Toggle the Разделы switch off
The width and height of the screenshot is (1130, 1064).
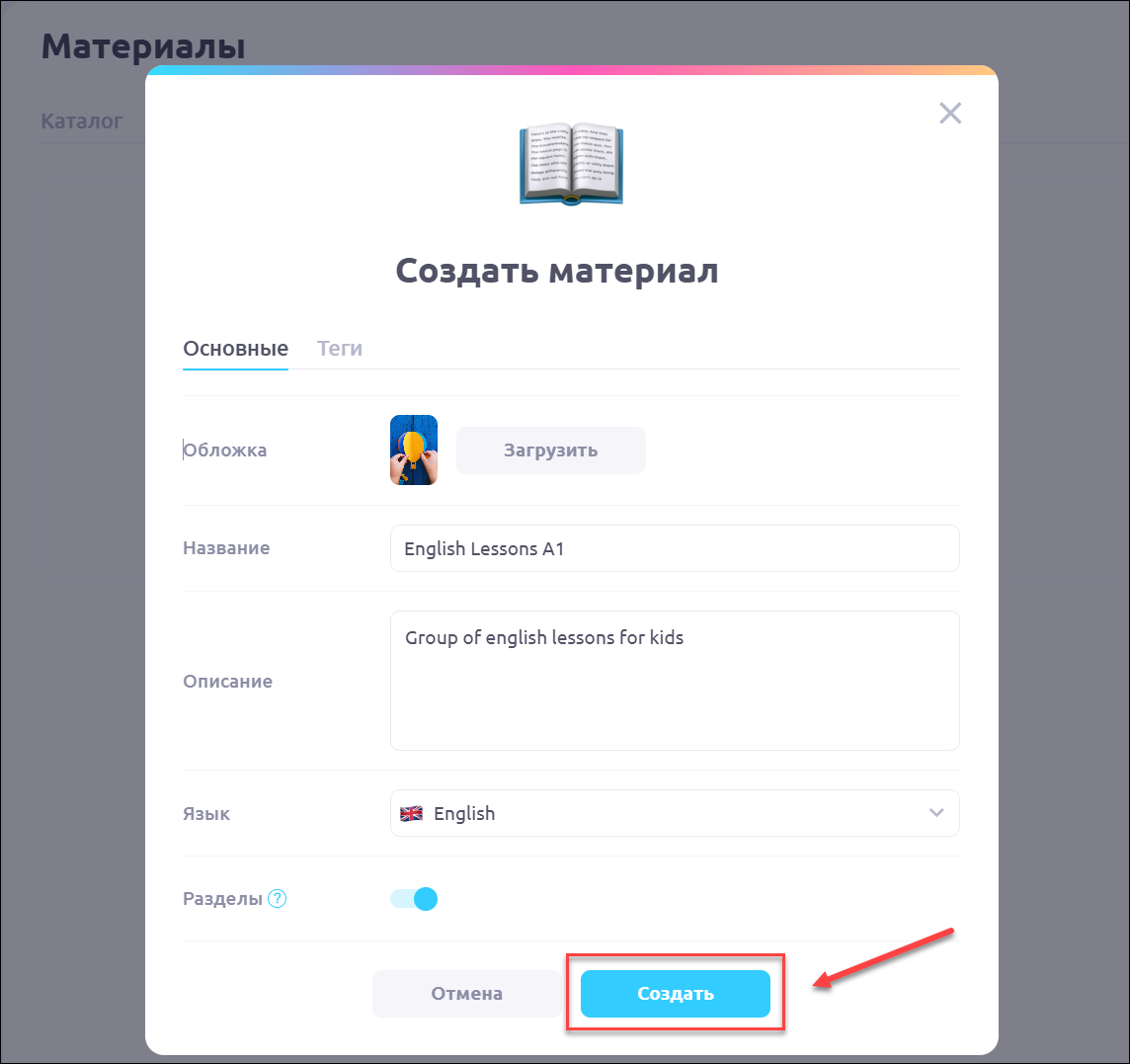coord(414,899)
